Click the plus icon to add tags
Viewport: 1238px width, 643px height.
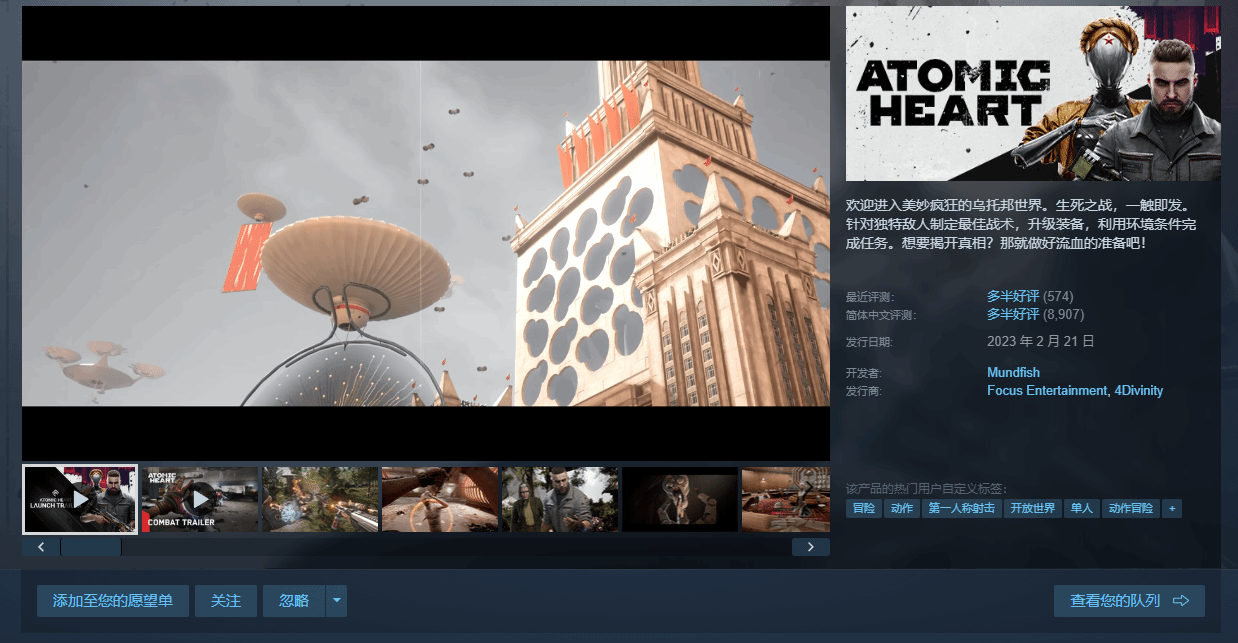(x=1171, y=508)
